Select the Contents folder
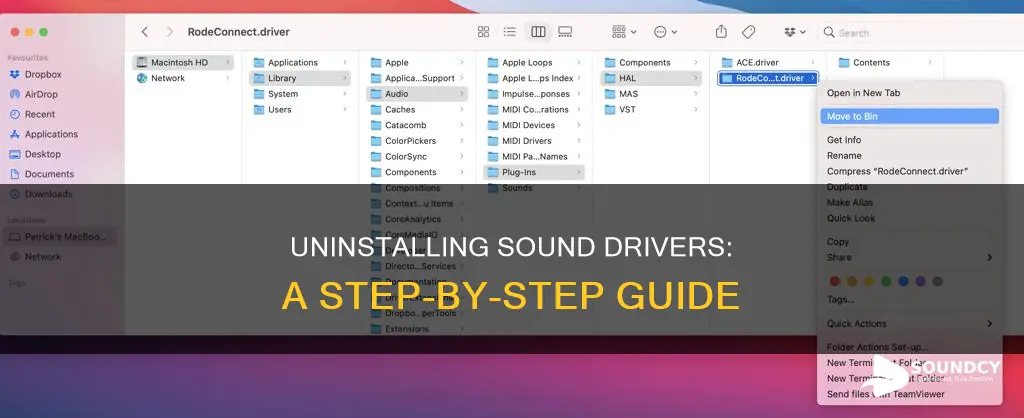Viewport: 1024px width, 418px height. (x=885, y=62)
